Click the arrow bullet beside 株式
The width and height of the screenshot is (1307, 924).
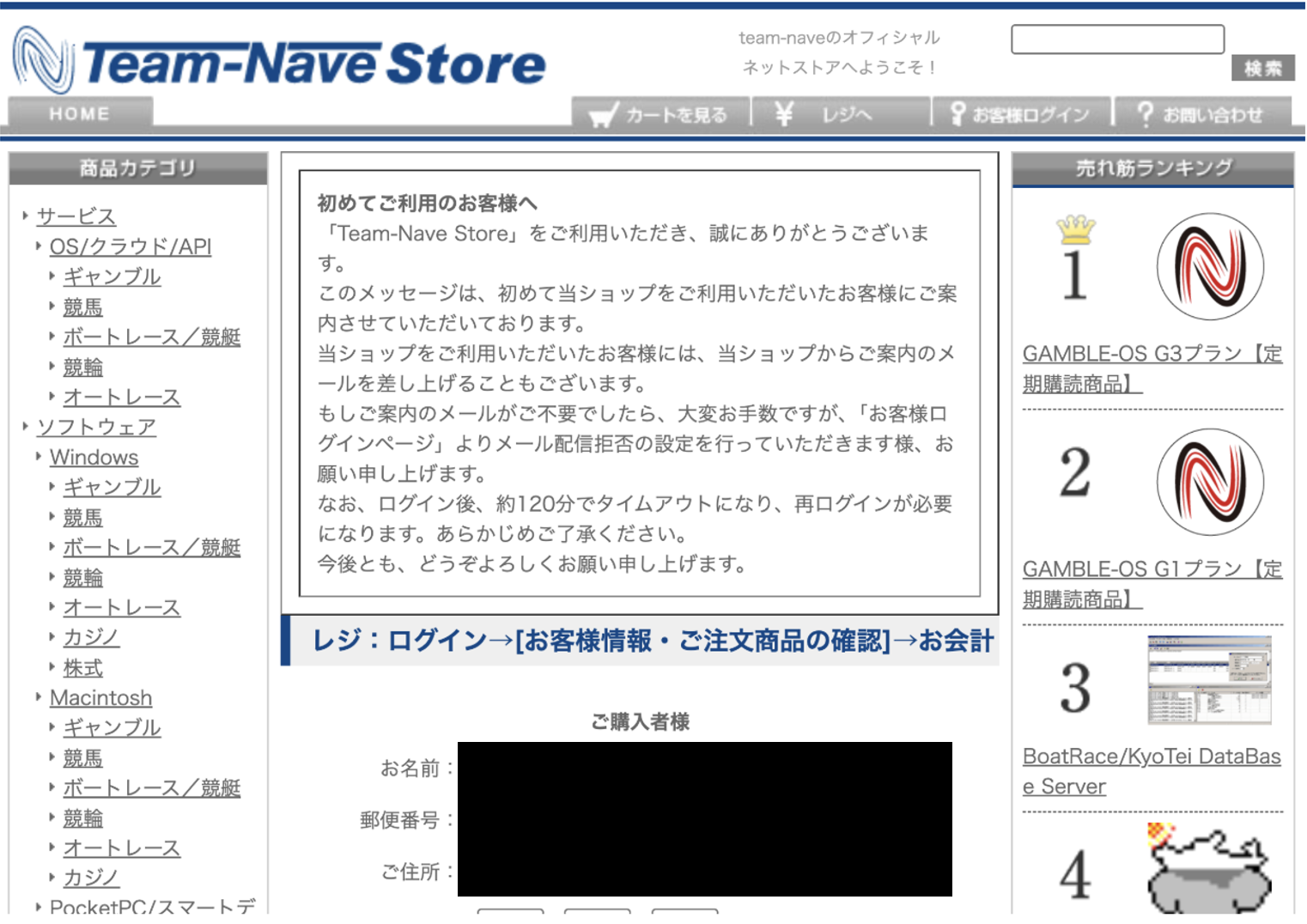52,666
